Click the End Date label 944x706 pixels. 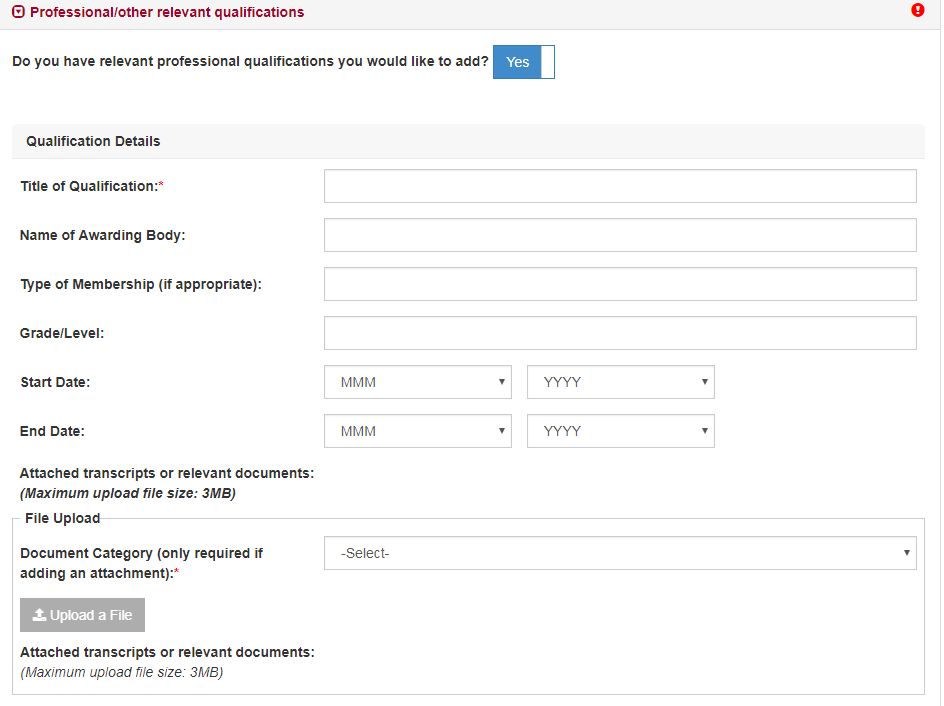(52, 431)
